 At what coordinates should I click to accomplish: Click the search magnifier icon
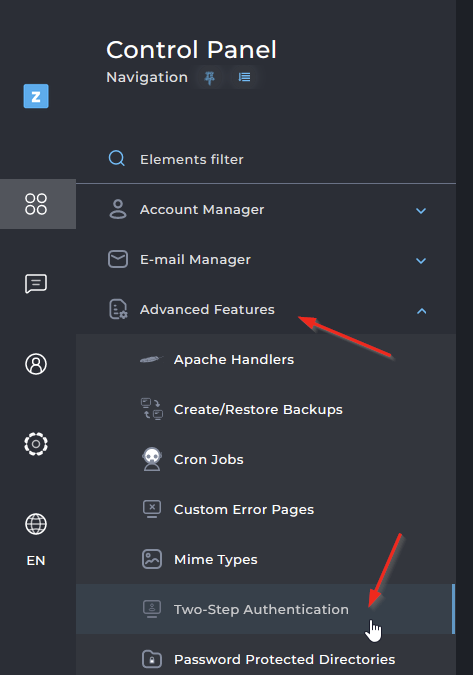117,158
